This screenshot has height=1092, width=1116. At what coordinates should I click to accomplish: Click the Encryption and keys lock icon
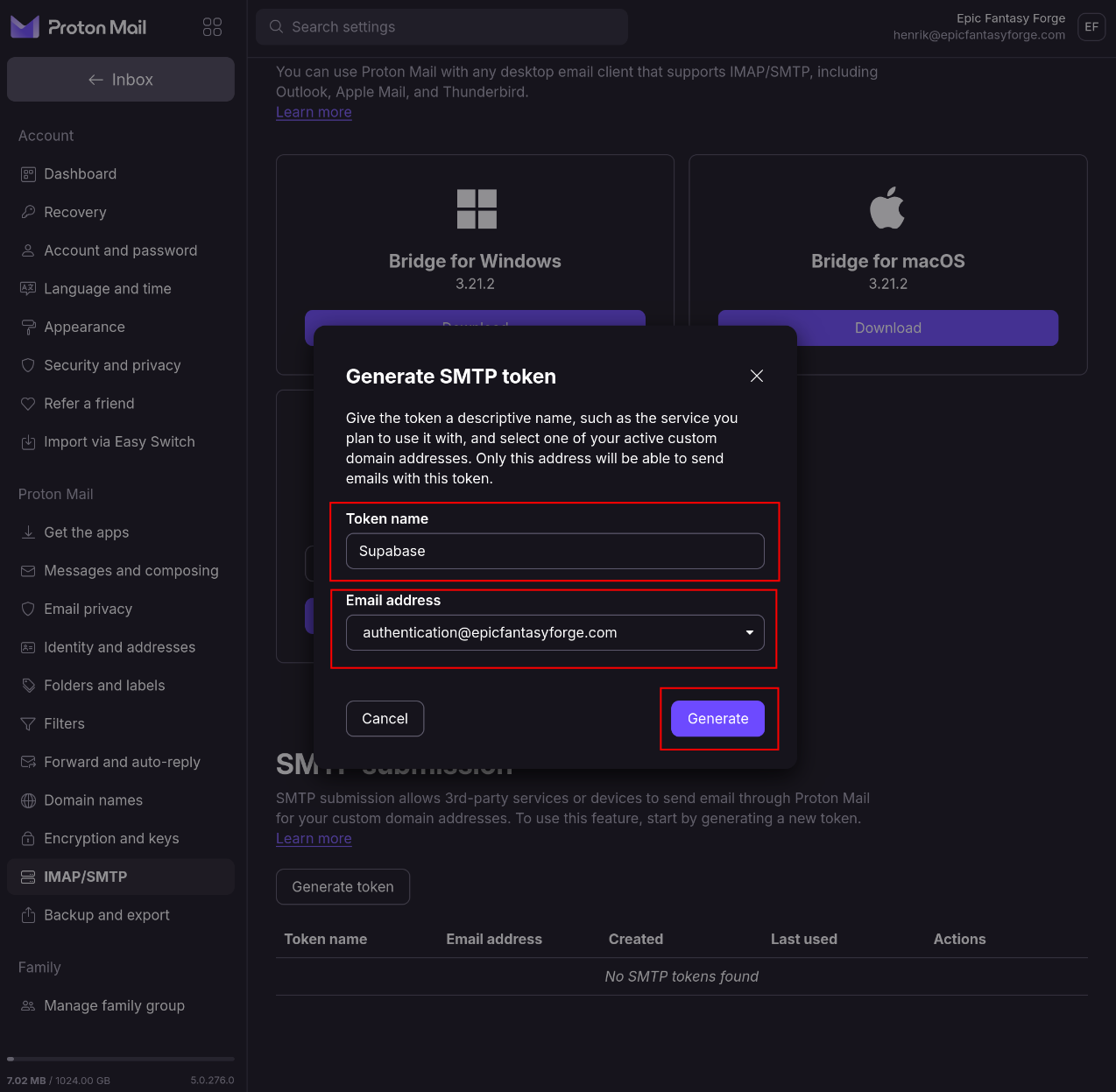(x=28, y=839)
